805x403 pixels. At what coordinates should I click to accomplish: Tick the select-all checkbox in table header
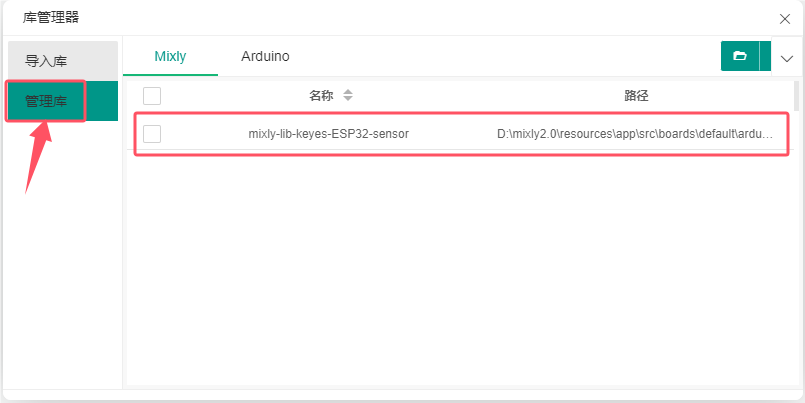[x=152, y=96]
